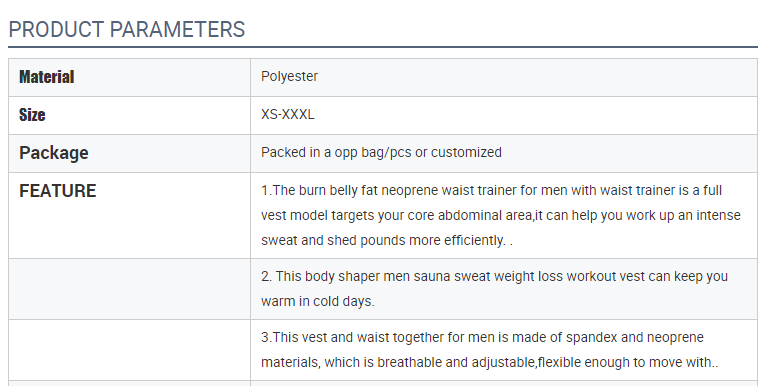The image size is (770, 386).
Task: Click the opp bag packaging description
Action: 381,152
